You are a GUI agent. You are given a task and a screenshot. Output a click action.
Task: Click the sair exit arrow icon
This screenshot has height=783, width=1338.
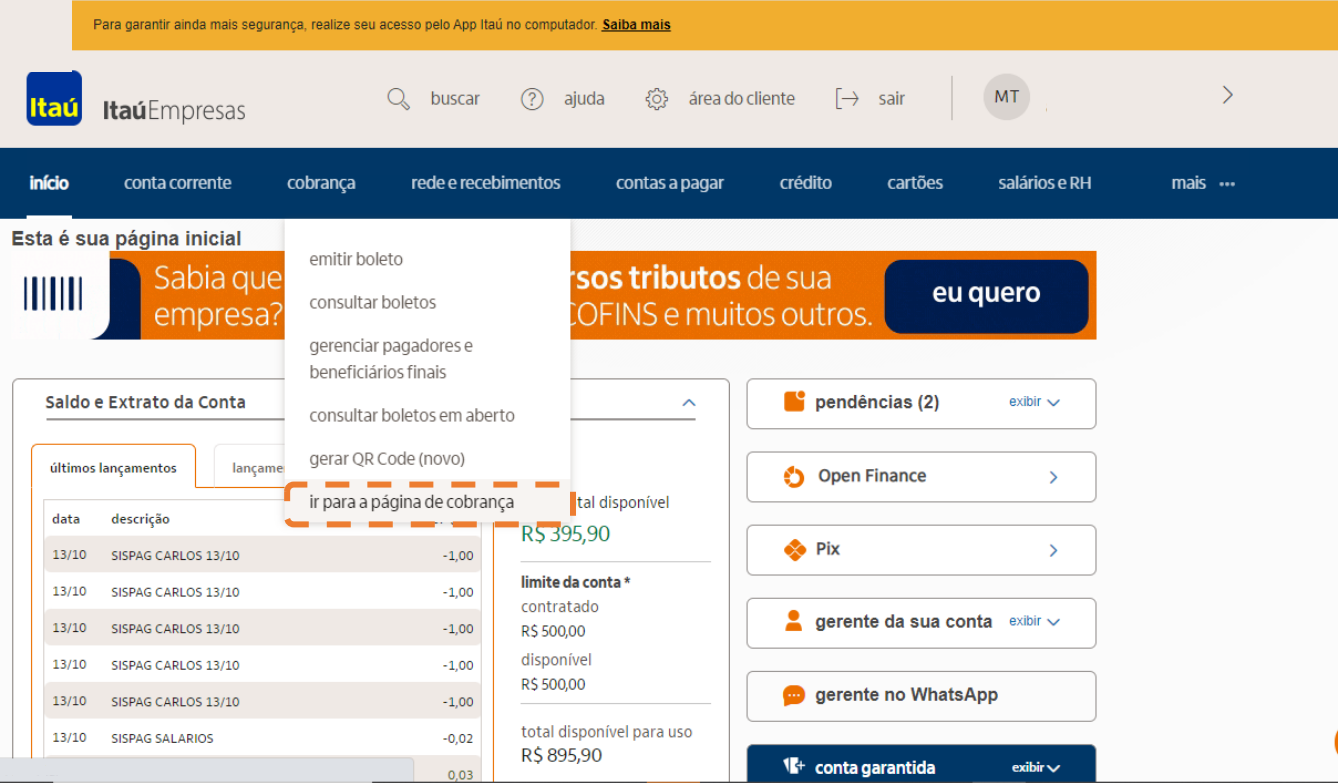pyautogui.click(x=847, y=99)
